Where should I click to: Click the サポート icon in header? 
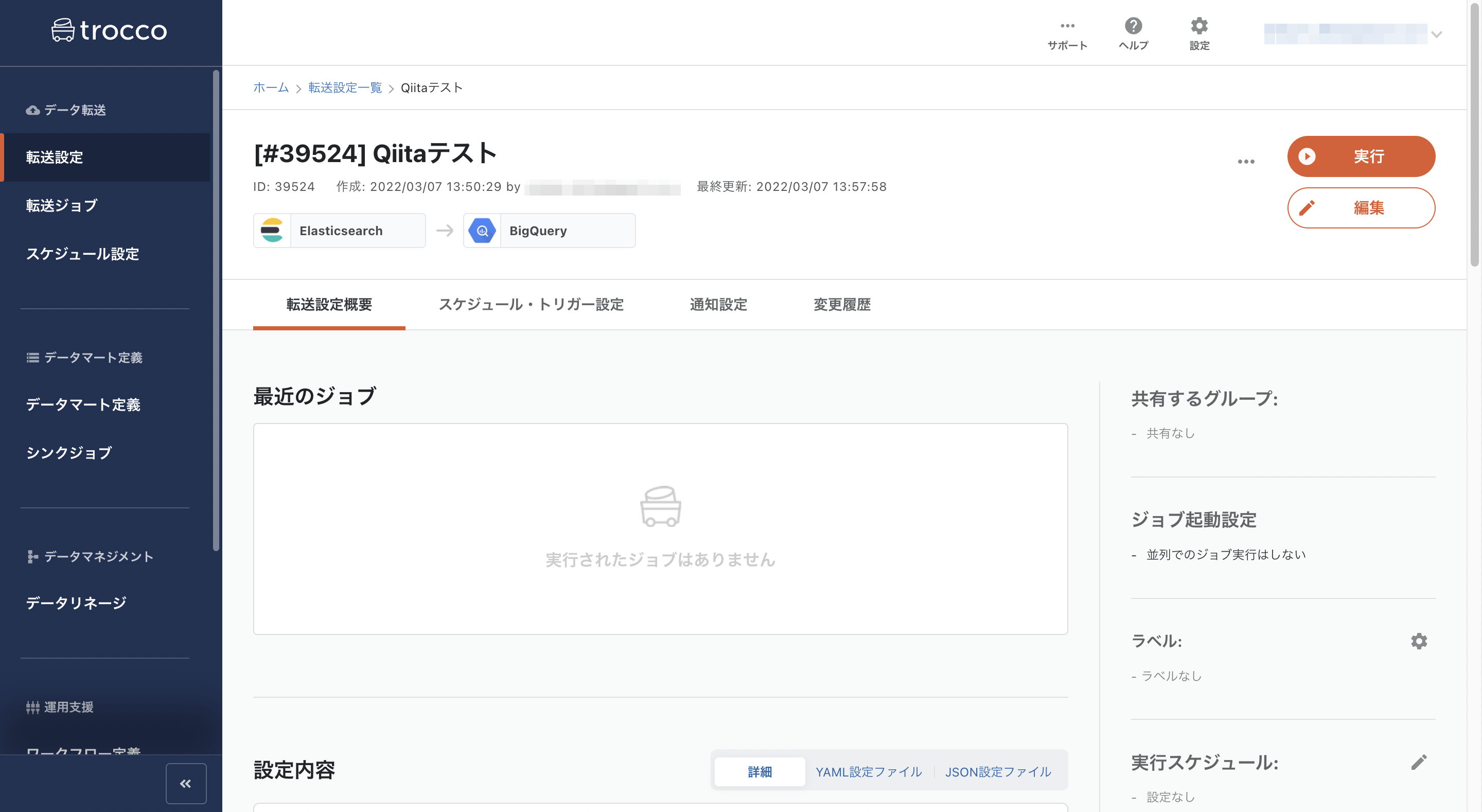coord(1068,25)
